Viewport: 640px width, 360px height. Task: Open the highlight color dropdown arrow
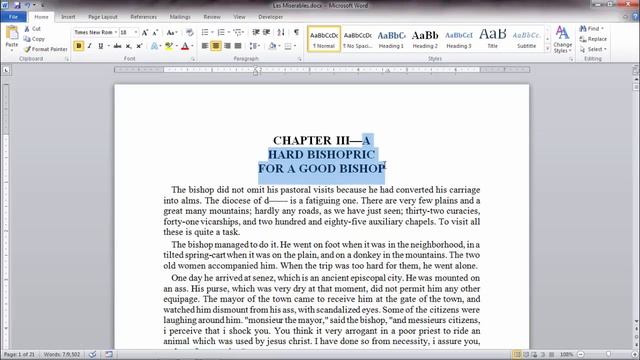click(x=177, y=46)
